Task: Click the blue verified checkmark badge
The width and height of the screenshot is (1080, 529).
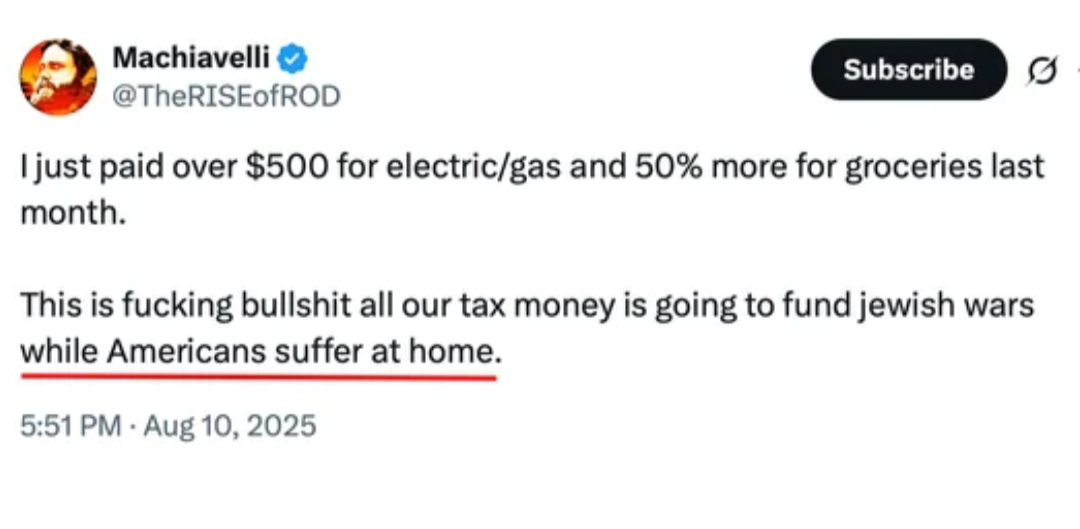Action: 292,59
